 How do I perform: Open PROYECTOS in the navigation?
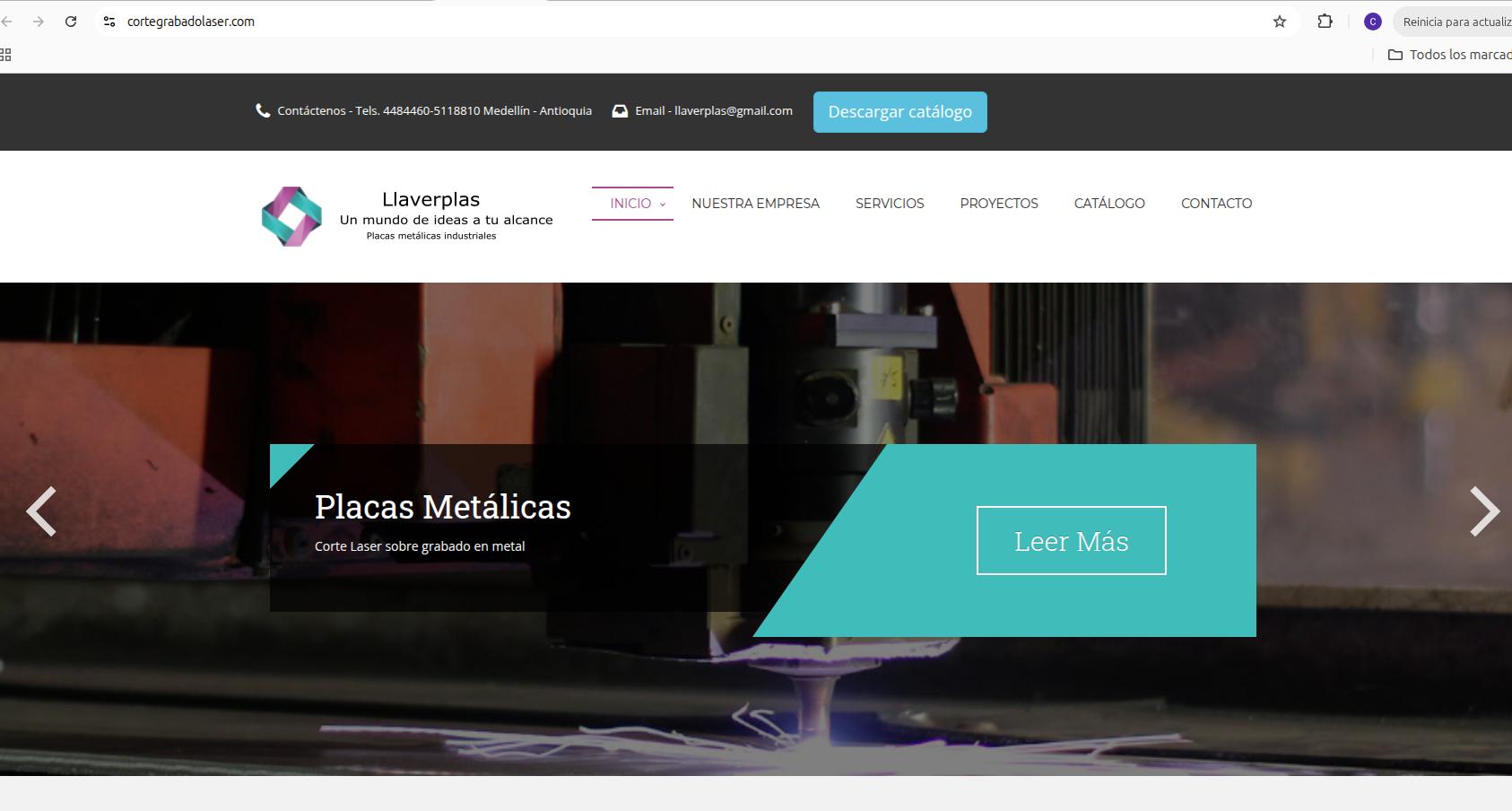999,204
